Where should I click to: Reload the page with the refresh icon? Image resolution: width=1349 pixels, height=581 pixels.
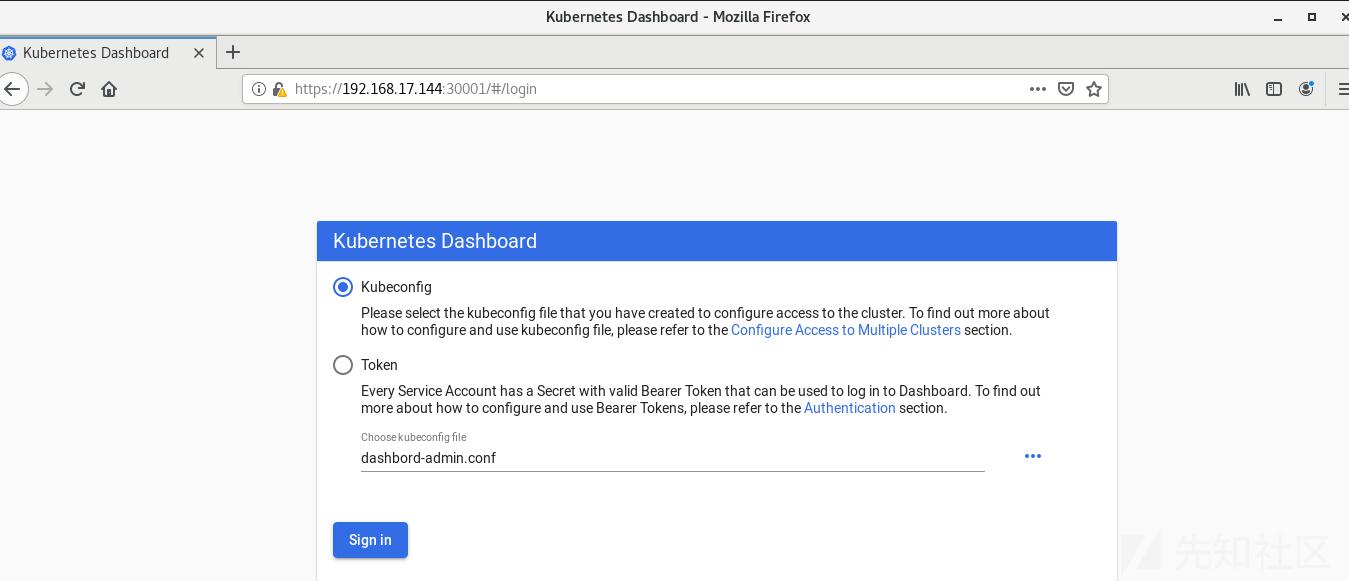[x=77, y=89]
